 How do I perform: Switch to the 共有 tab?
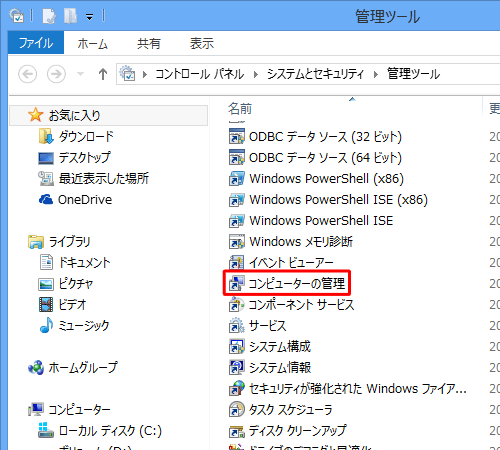pos(149,43)
